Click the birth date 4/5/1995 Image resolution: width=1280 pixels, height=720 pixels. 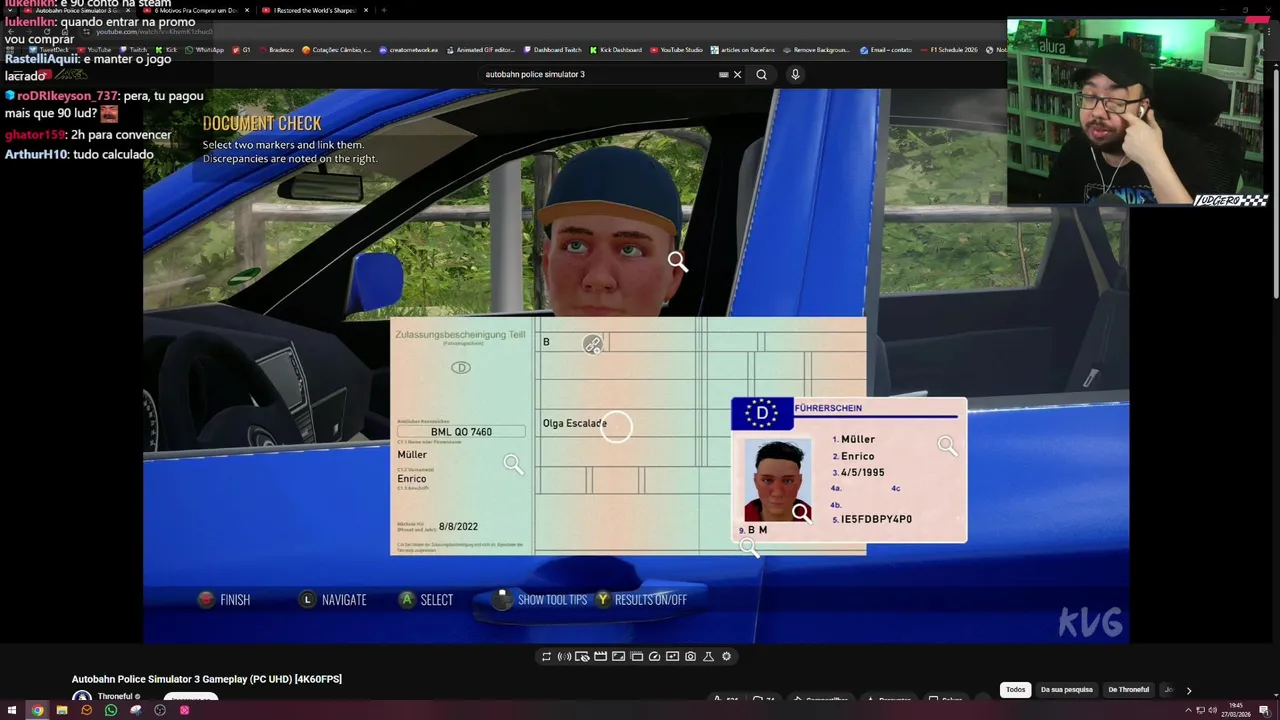pyautogui.click(x=862, y=472)
